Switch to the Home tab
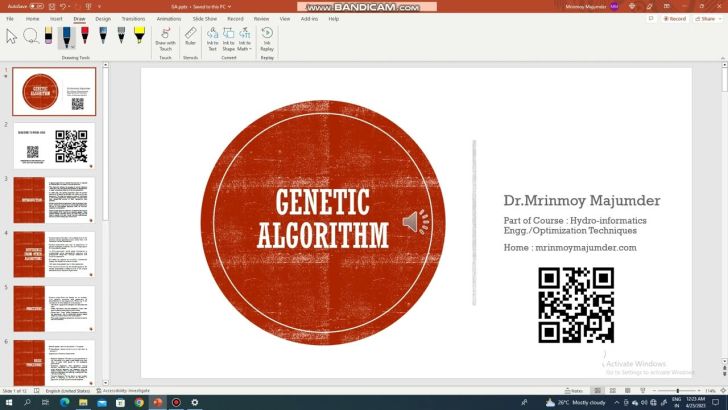The image size is (728, 410). pyautogui.click(x=32, y=19)
